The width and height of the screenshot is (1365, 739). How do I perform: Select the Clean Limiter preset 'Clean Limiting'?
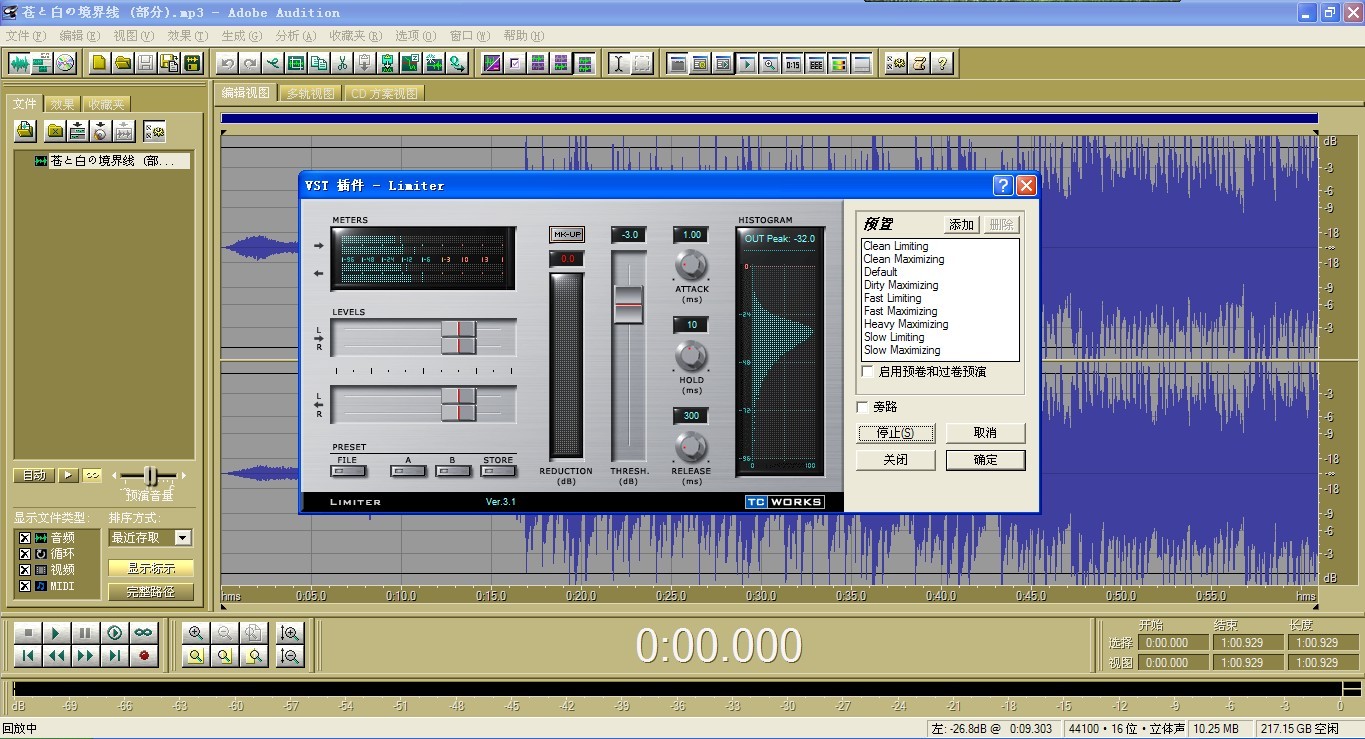(896, 246)
